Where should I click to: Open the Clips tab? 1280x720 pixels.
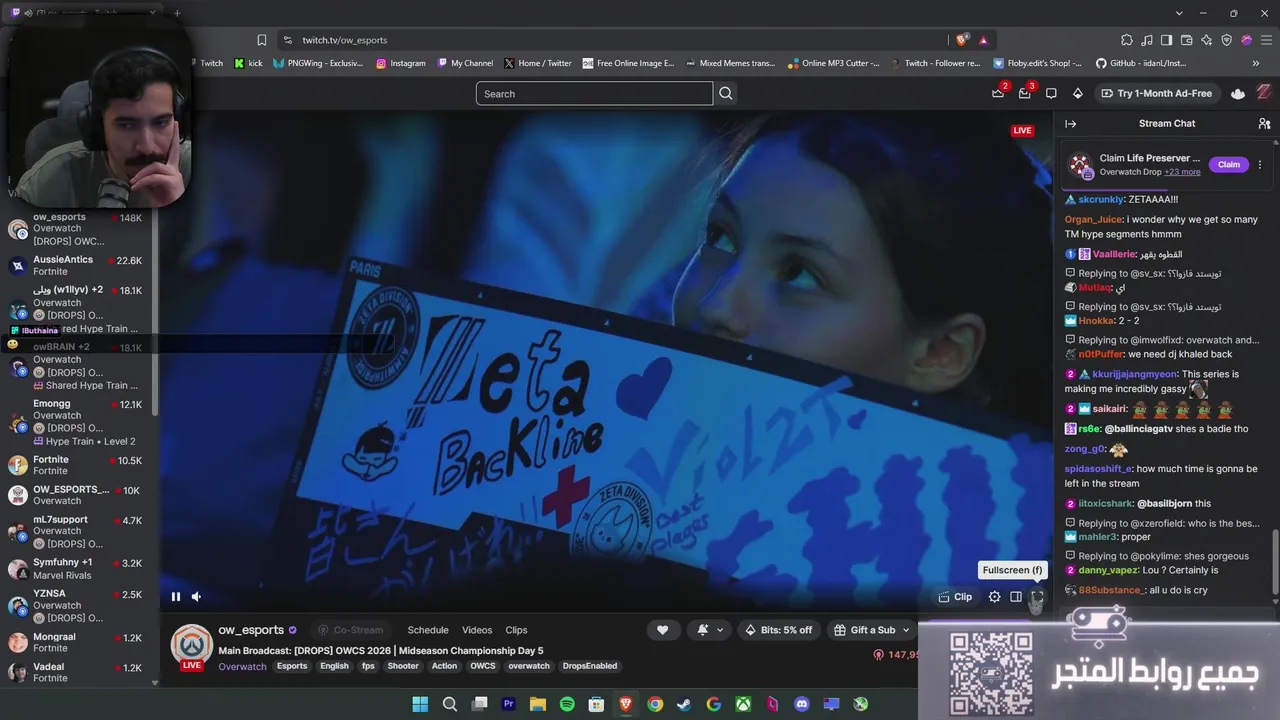point(516,630)
